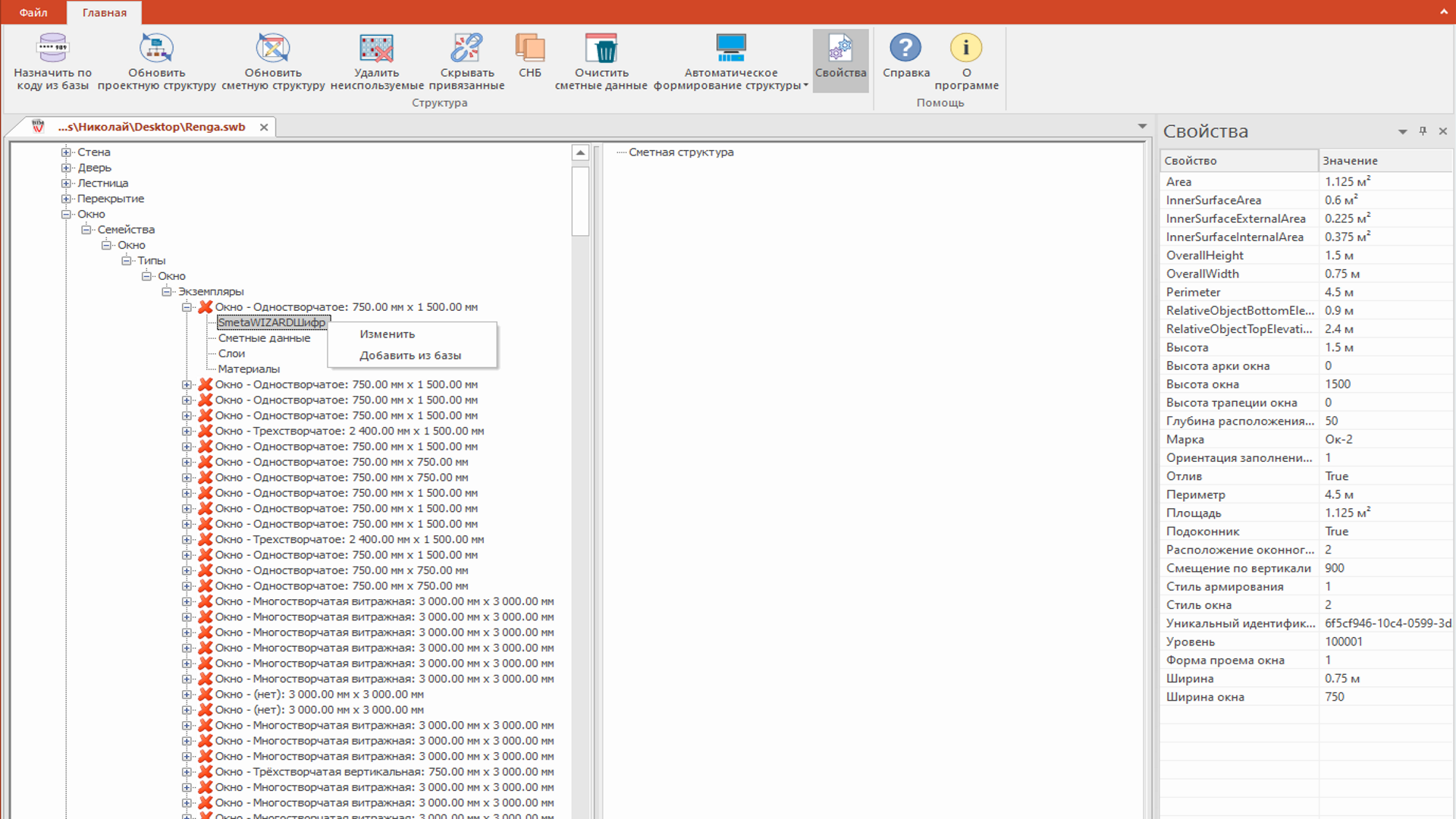Click the tree scrollbar up arrow

click(580, 153)
